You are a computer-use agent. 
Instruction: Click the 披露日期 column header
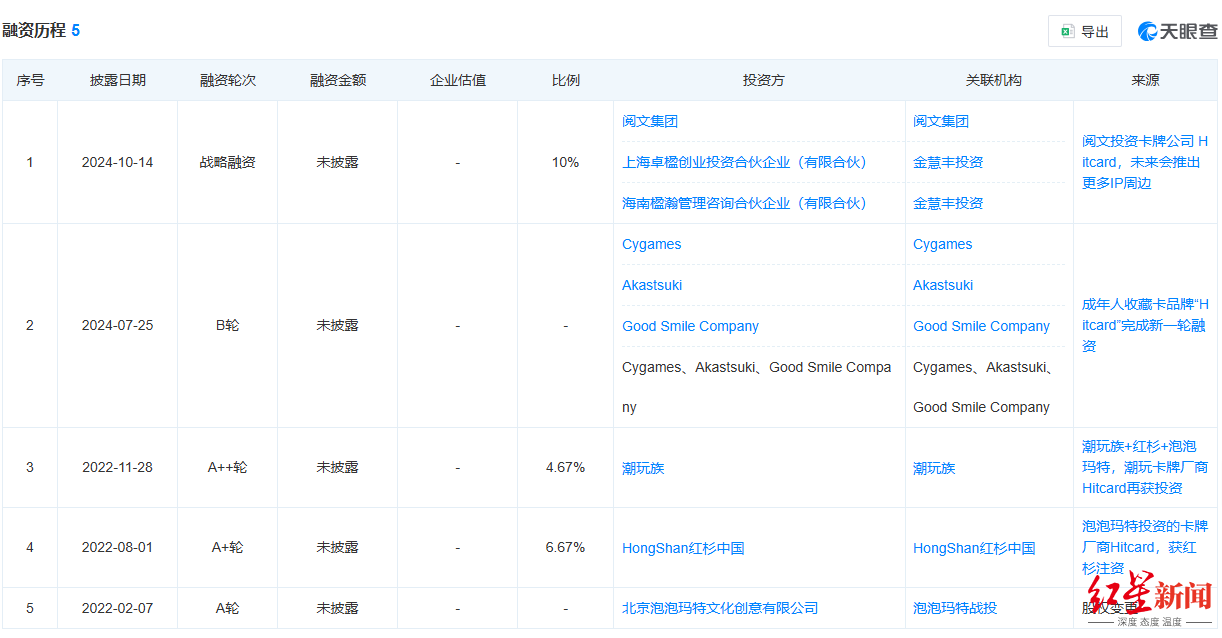[117, 80]
